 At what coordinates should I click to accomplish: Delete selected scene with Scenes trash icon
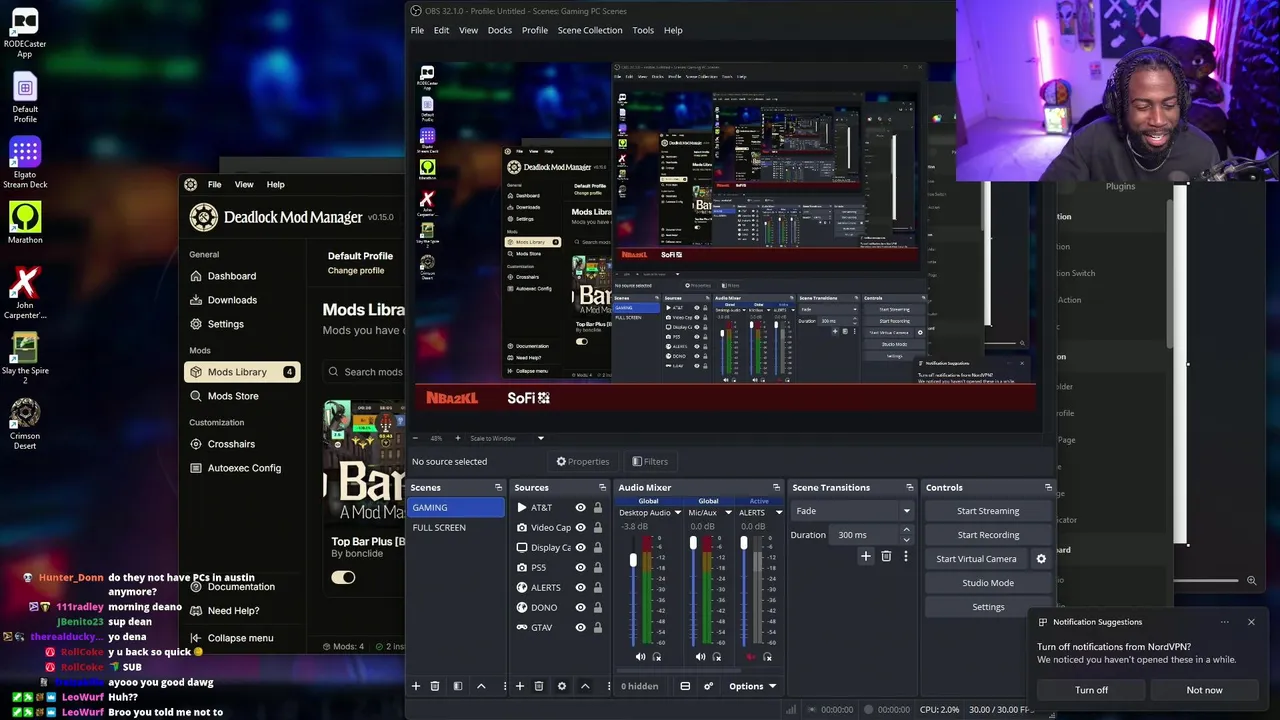[435, 686]
